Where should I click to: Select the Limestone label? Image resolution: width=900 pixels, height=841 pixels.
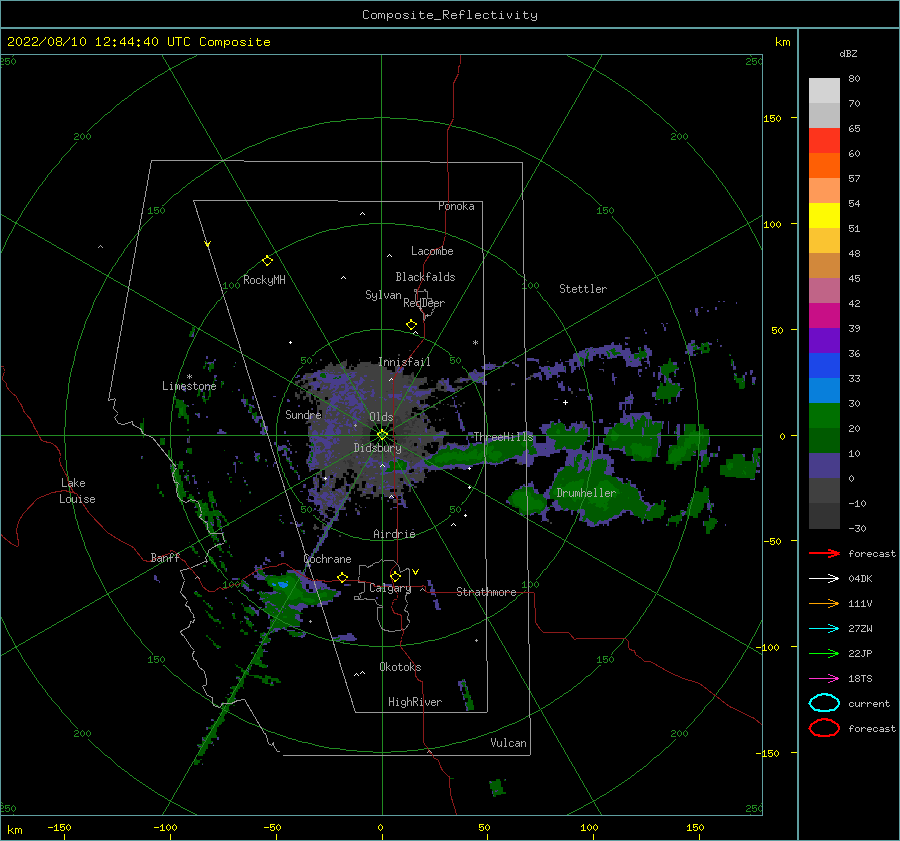pos(189,386)
